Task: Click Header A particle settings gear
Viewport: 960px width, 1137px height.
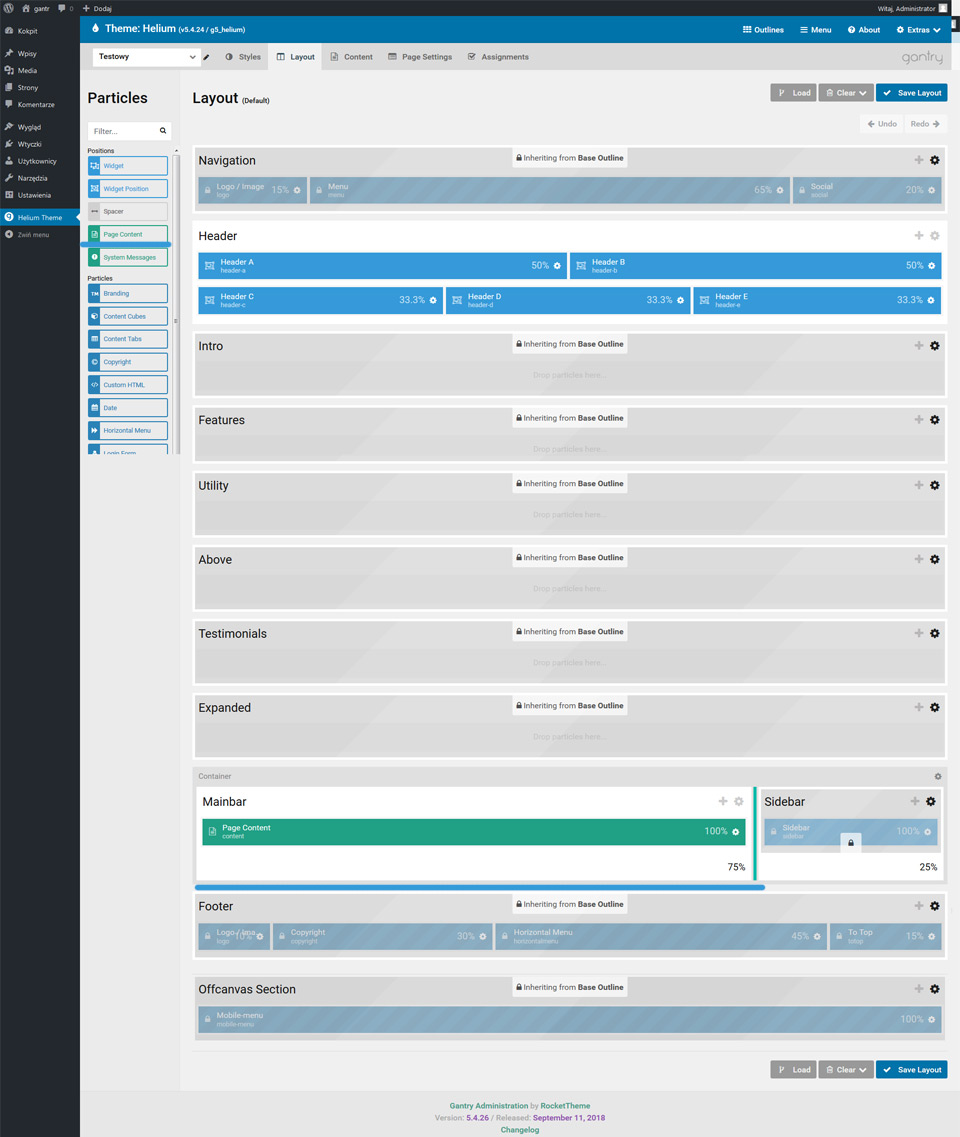Action: point(557,266)
